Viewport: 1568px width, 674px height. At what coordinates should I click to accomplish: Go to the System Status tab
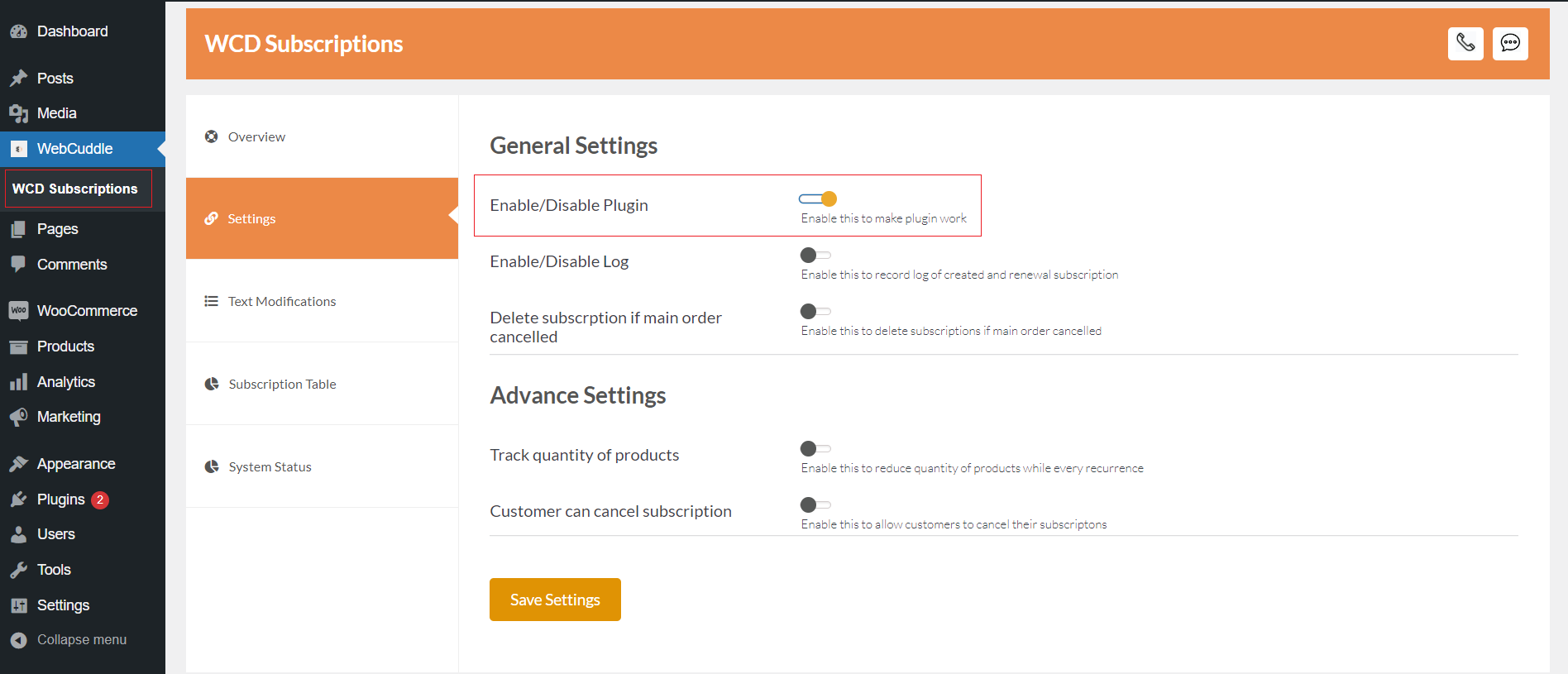click(322, 466)
